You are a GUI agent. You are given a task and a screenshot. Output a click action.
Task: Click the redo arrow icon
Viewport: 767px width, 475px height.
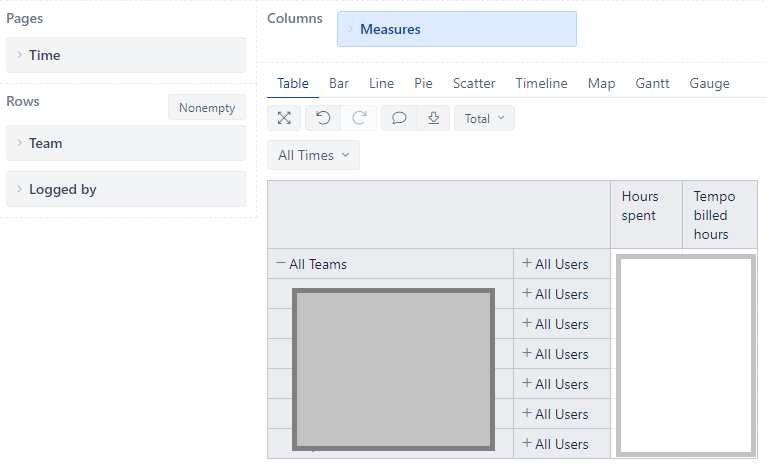(359, 118)
